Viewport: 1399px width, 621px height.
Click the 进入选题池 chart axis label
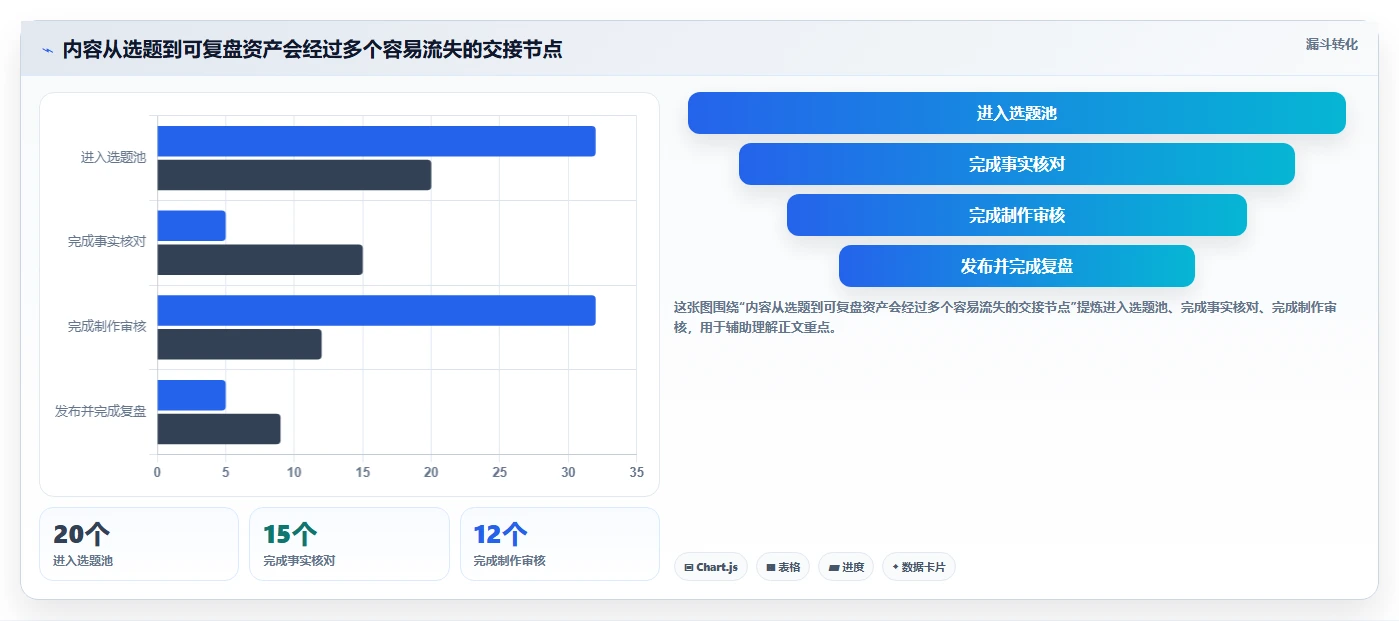(114, 158)
